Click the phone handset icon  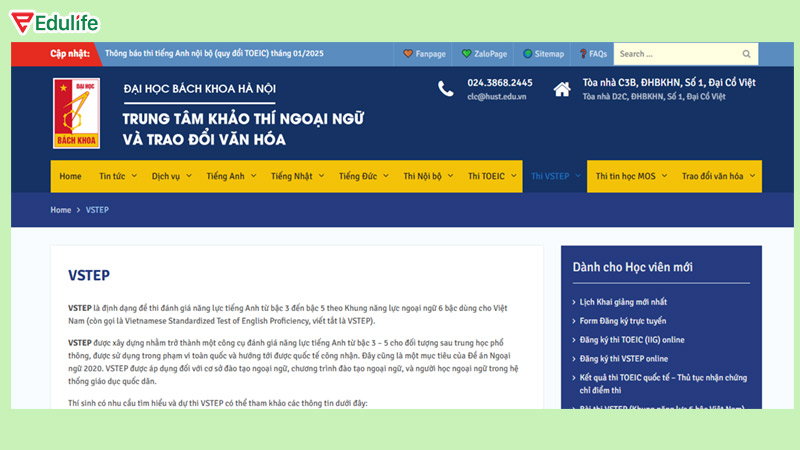point(445,89)
